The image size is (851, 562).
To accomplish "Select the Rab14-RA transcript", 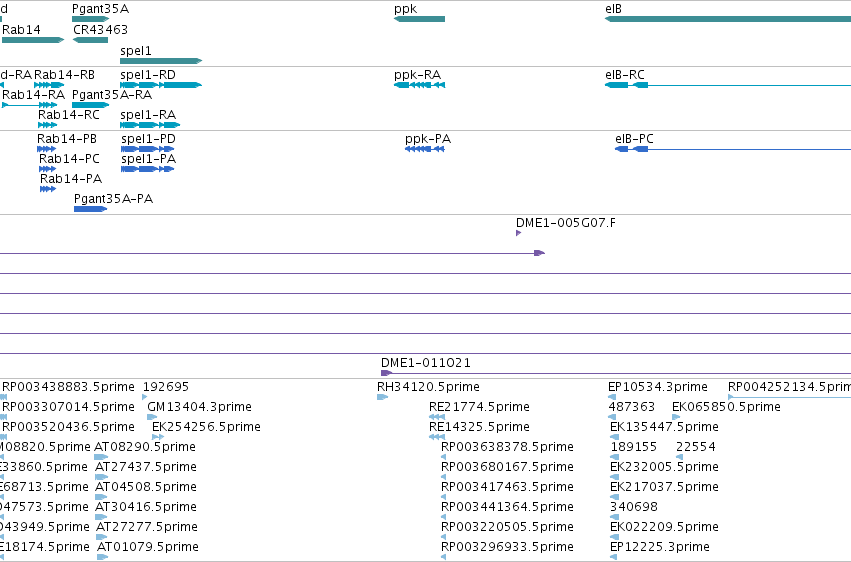I will (29, 105).
